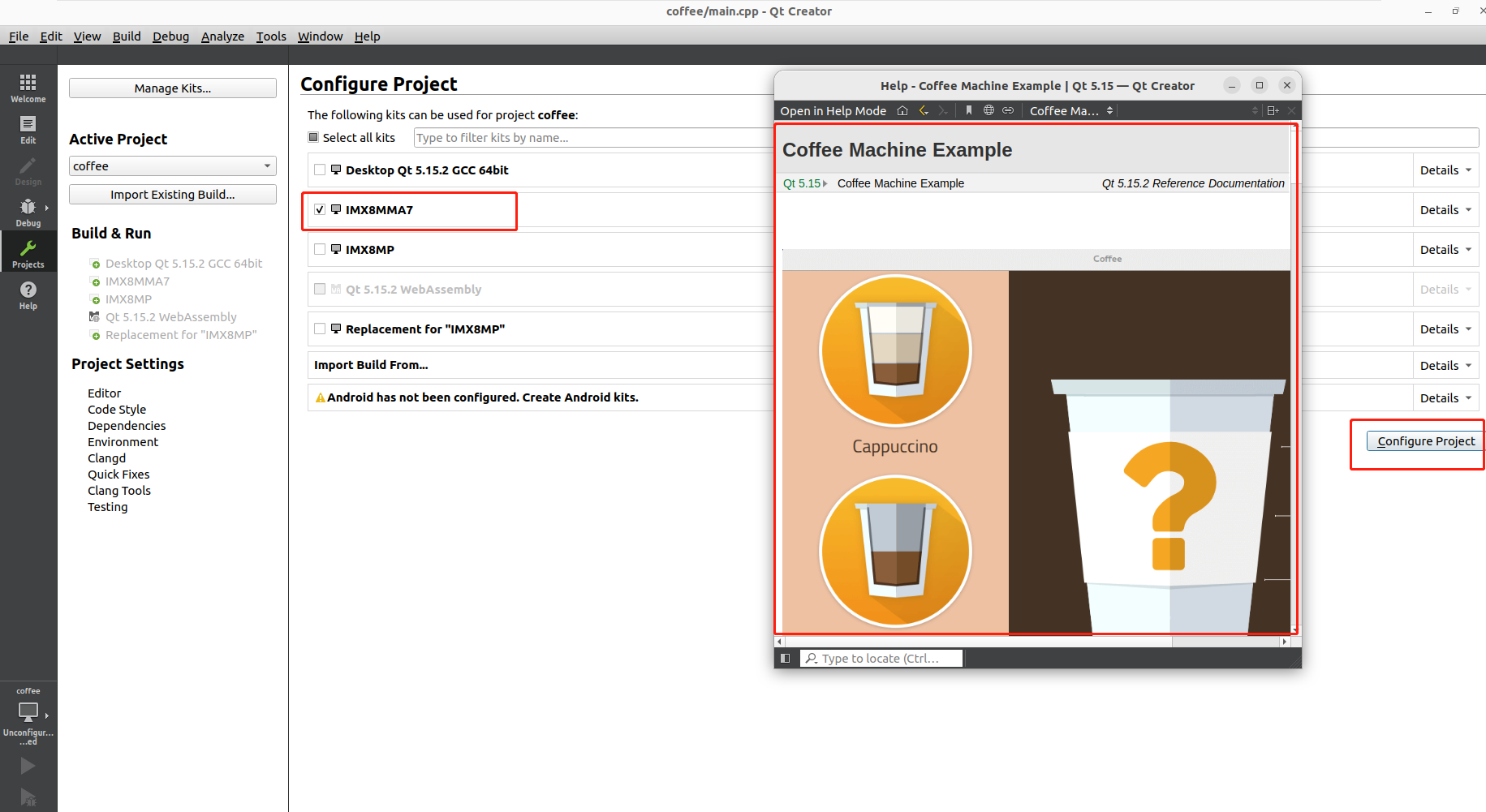The height and width of the screenshot is (812, 1486).
Task: Click monitor icon beside Desktop Qt kit
Action: (x=336, y=170)
